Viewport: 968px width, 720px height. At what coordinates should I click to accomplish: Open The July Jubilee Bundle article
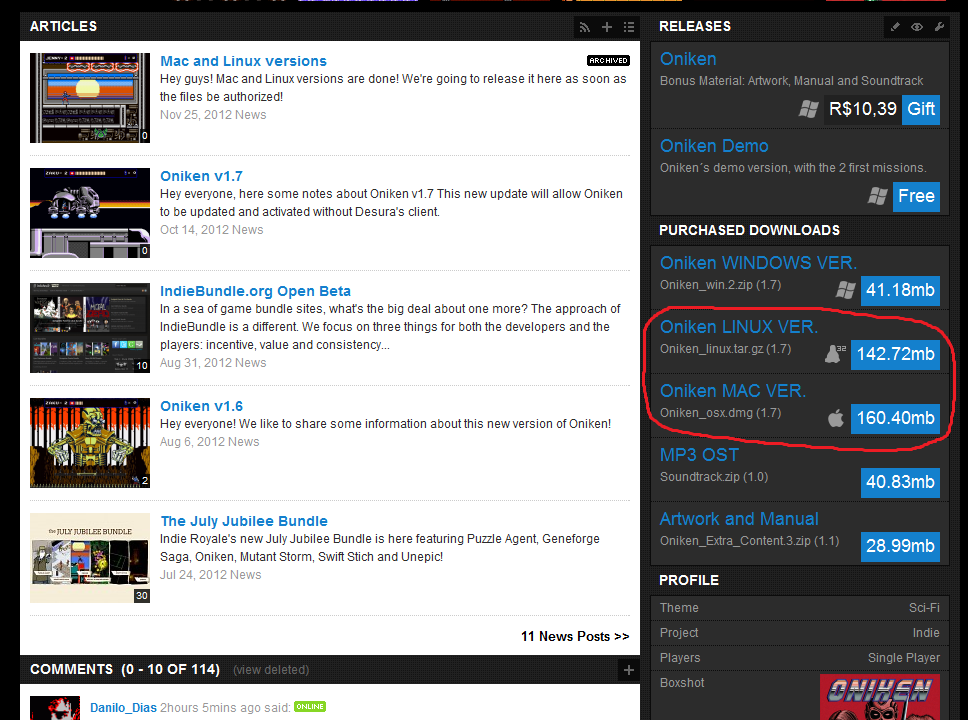tap(244, 521)
